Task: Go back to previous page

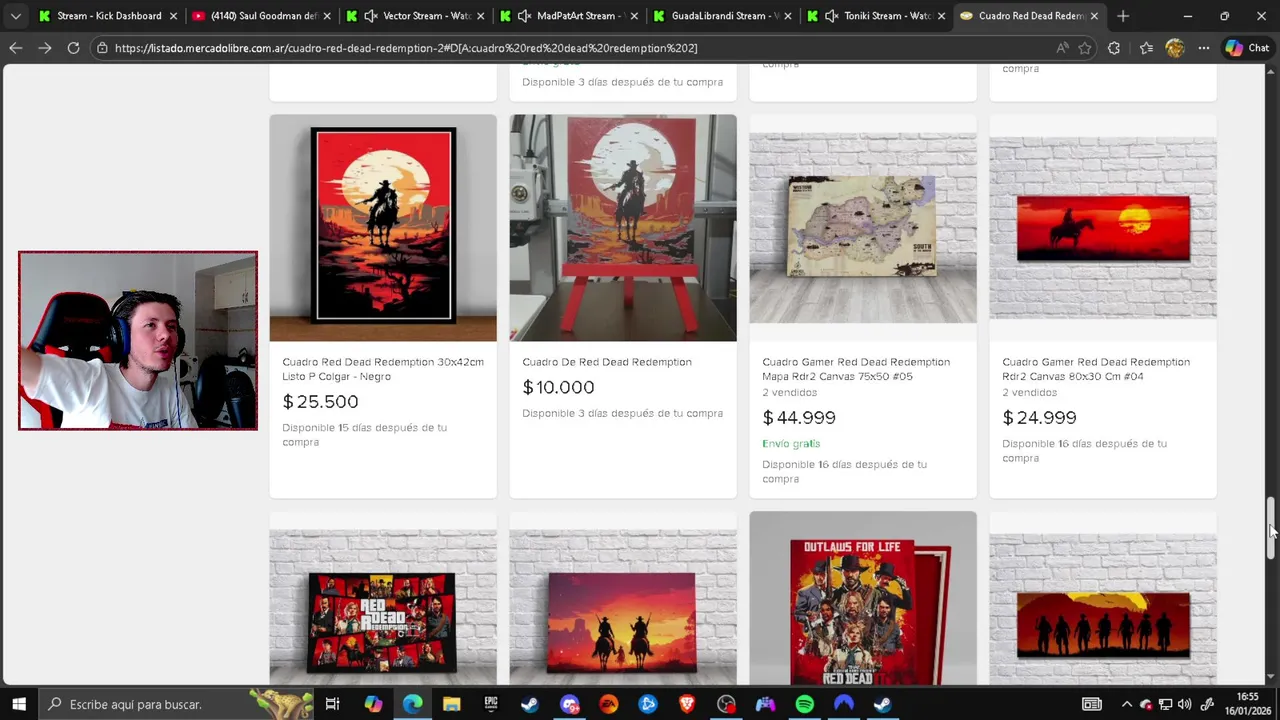Action: pos(16,48)
